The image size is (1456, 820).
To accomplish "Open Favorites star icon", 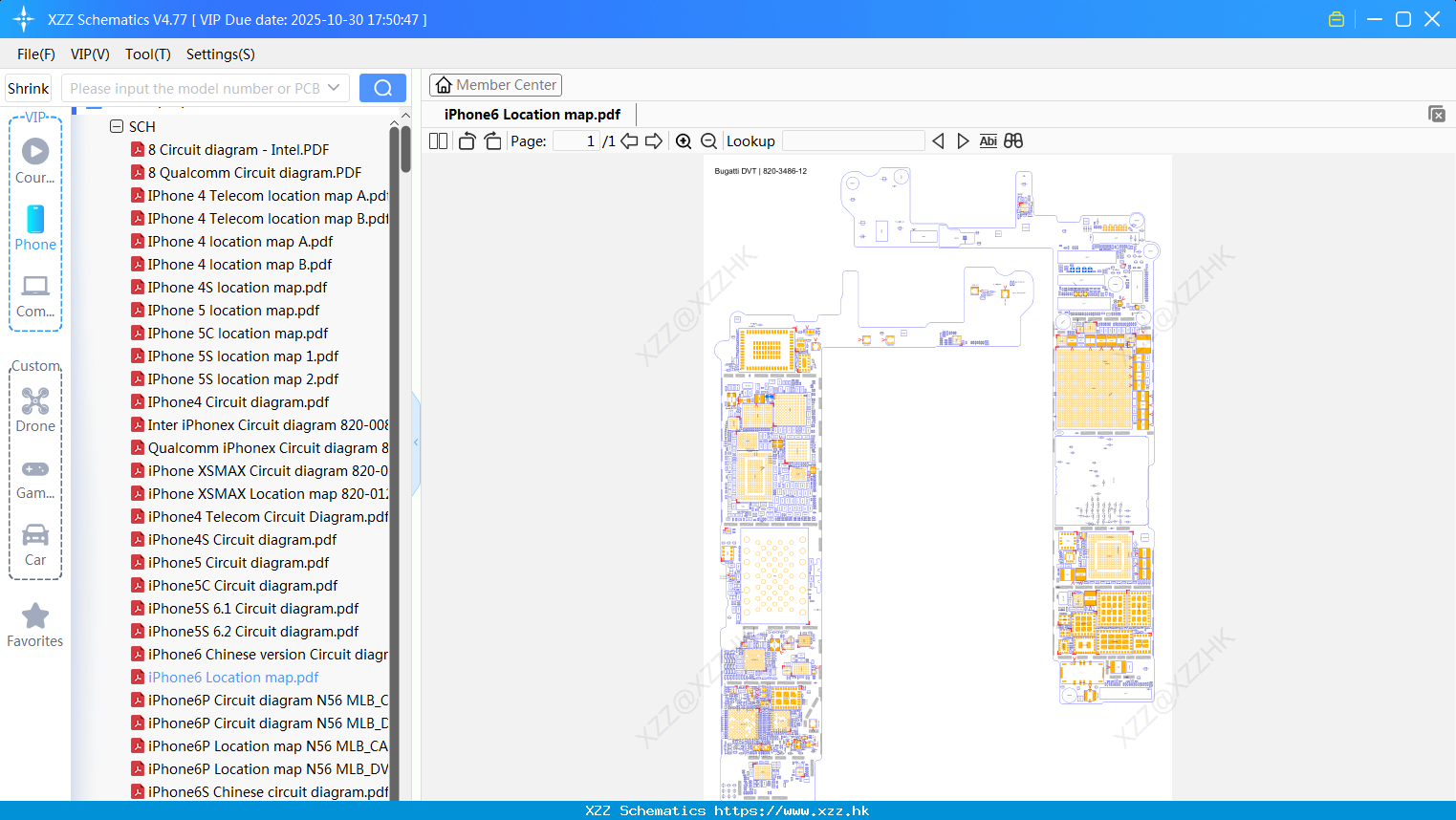I will (35, 615).
